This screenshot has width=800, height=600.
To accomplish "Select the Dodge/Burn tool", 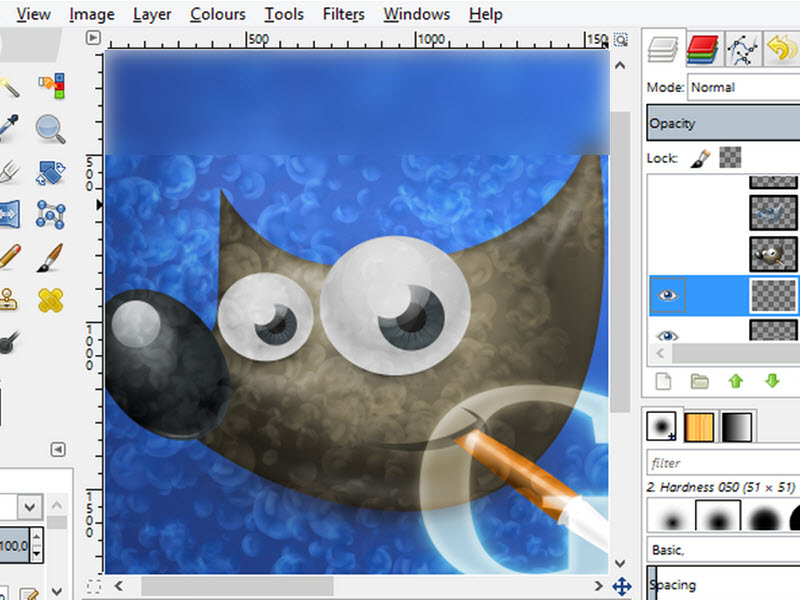I will [x=9, y=342].
